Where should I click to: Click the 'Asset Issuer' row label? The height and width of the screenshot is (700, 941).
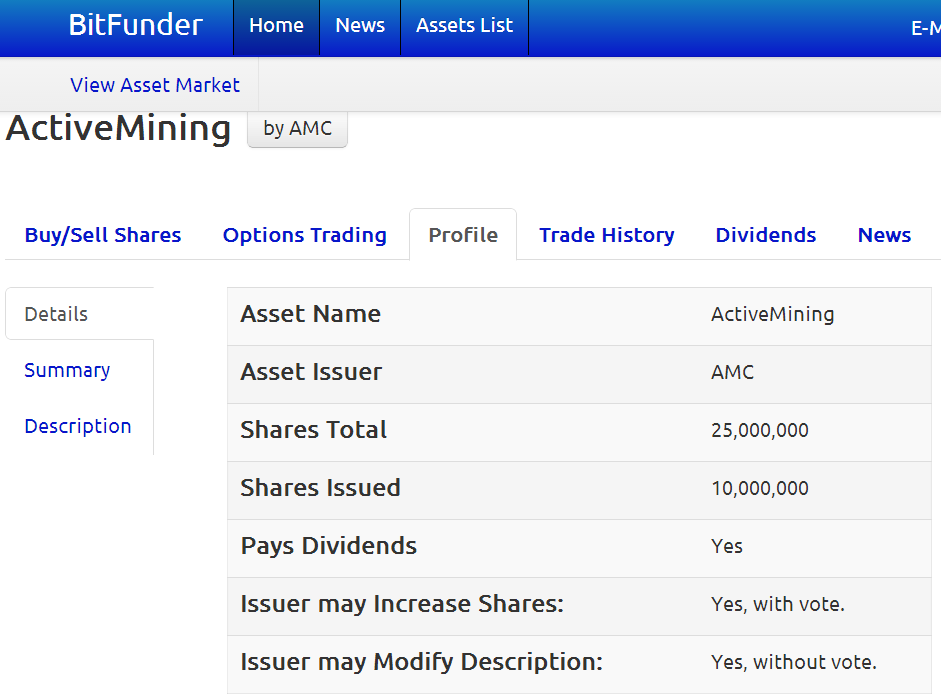(x=311, y=372)
